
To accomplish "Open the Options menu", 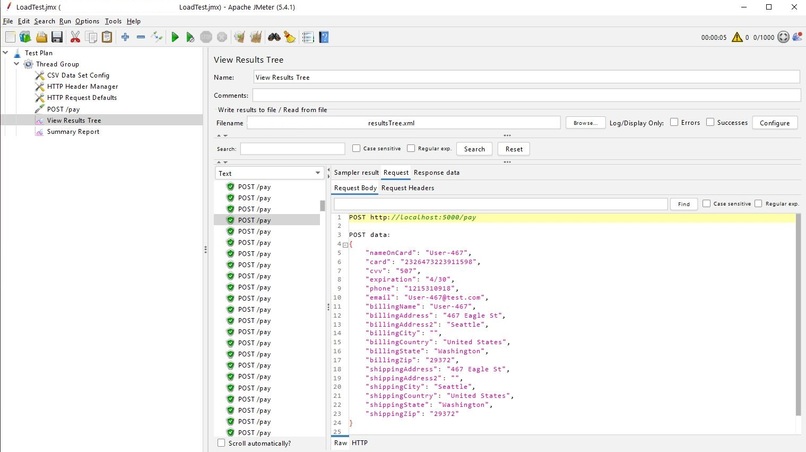I will (x=87, y=21).
